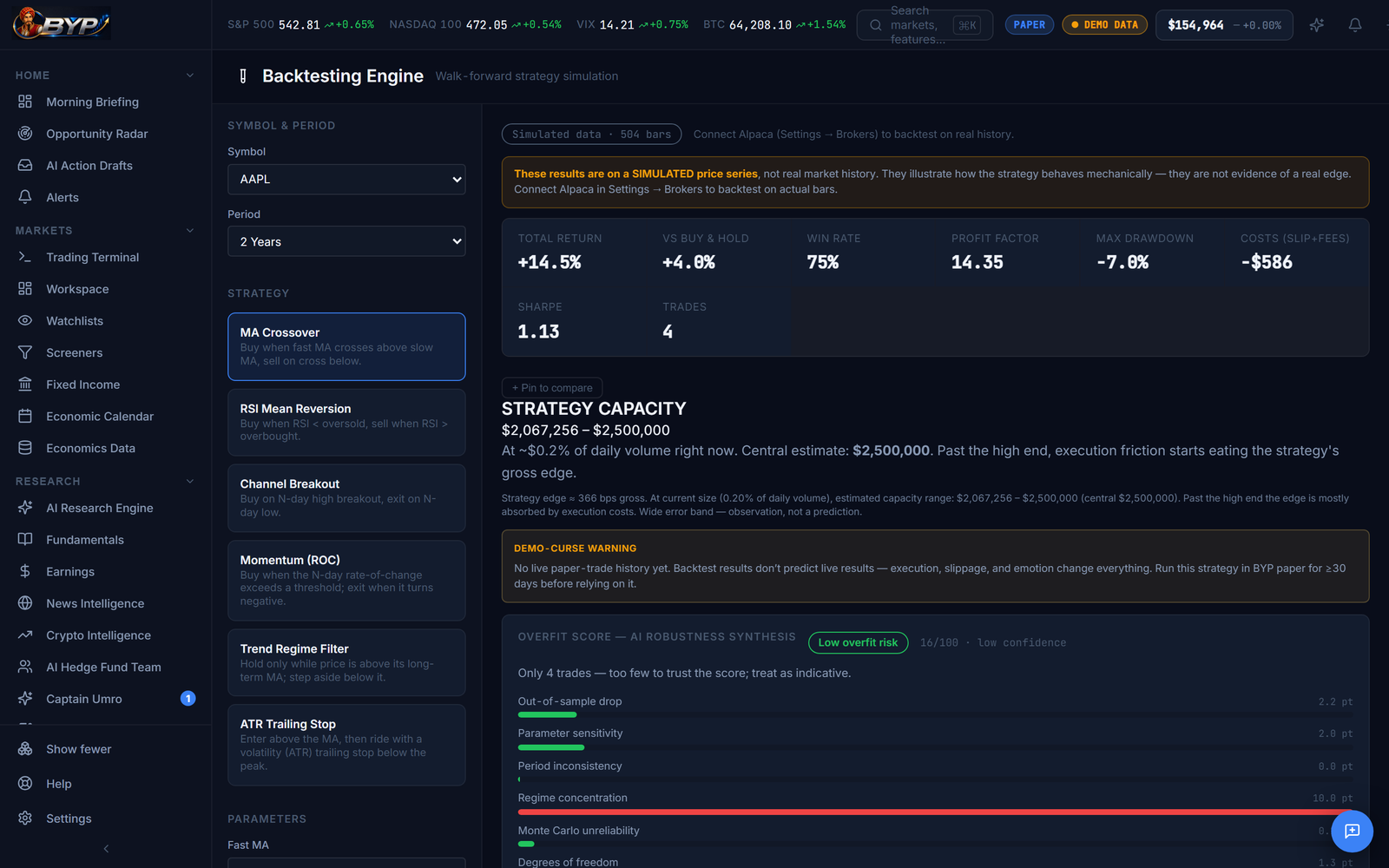Click the Parameter sensitivity green bar

(x=551, y=747)
